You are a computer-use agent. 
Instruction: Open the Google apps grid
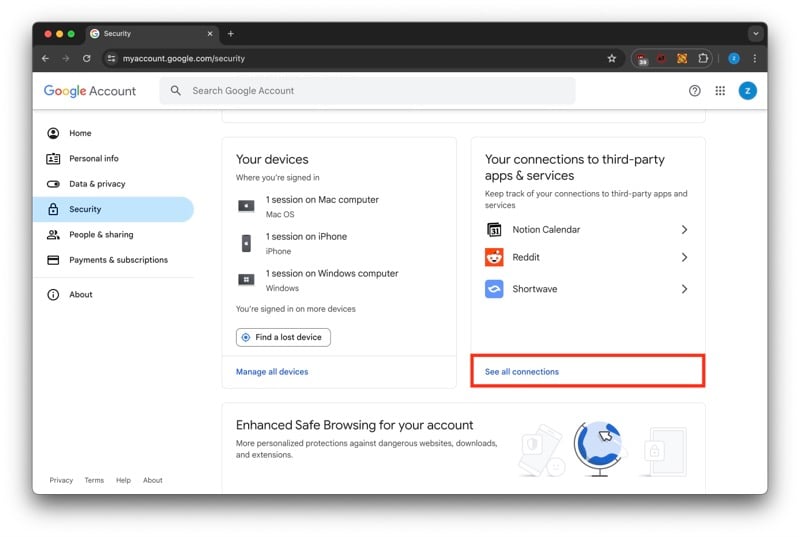click(x=720, y=91)
